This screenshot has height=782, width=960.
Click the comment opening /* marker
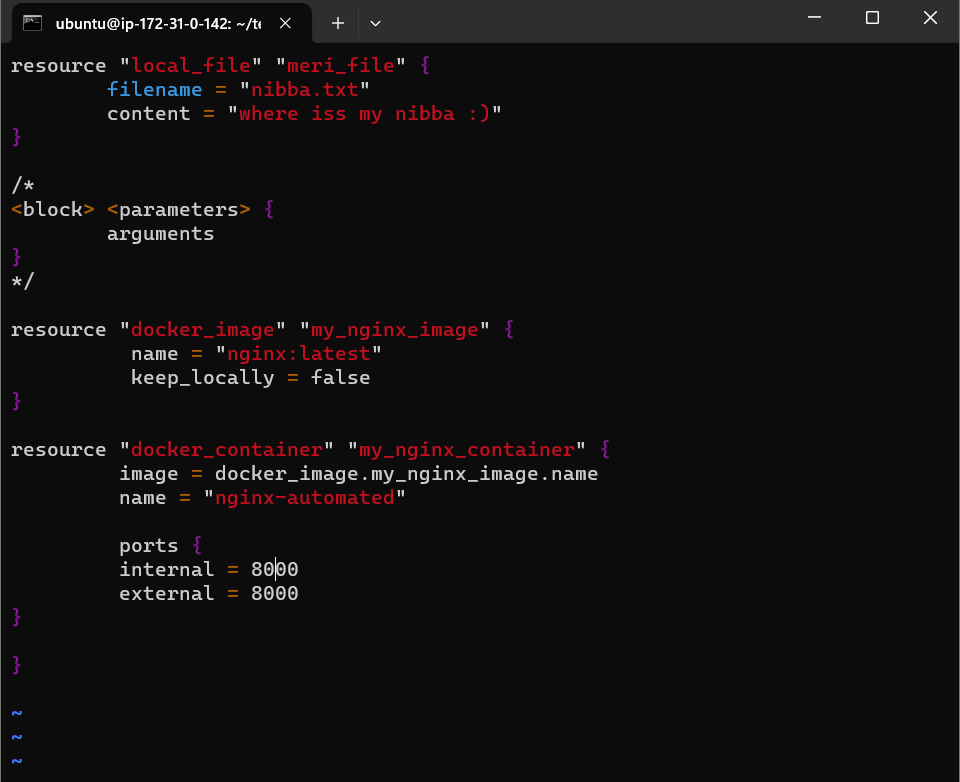[23, 184]
